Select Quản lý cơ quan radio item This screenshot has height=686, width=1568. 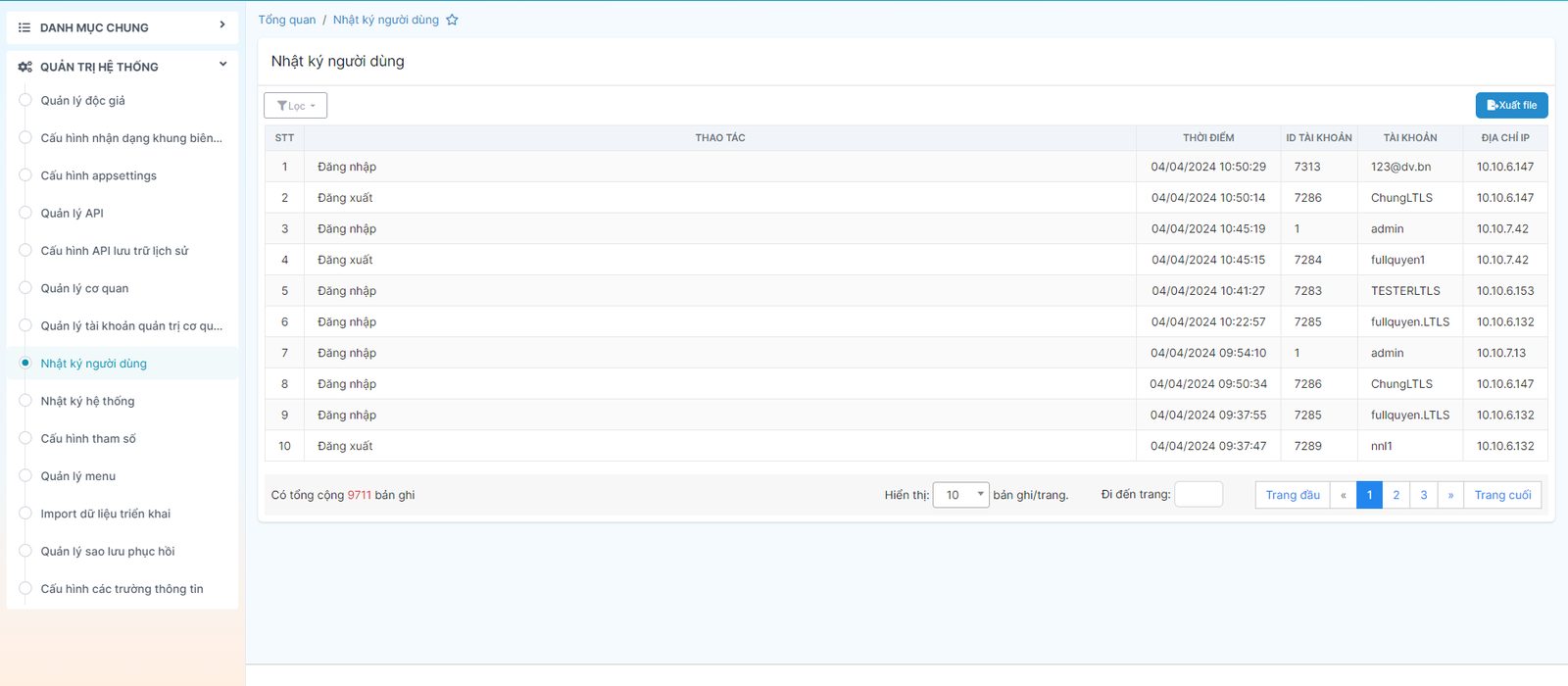click(25, 288)
